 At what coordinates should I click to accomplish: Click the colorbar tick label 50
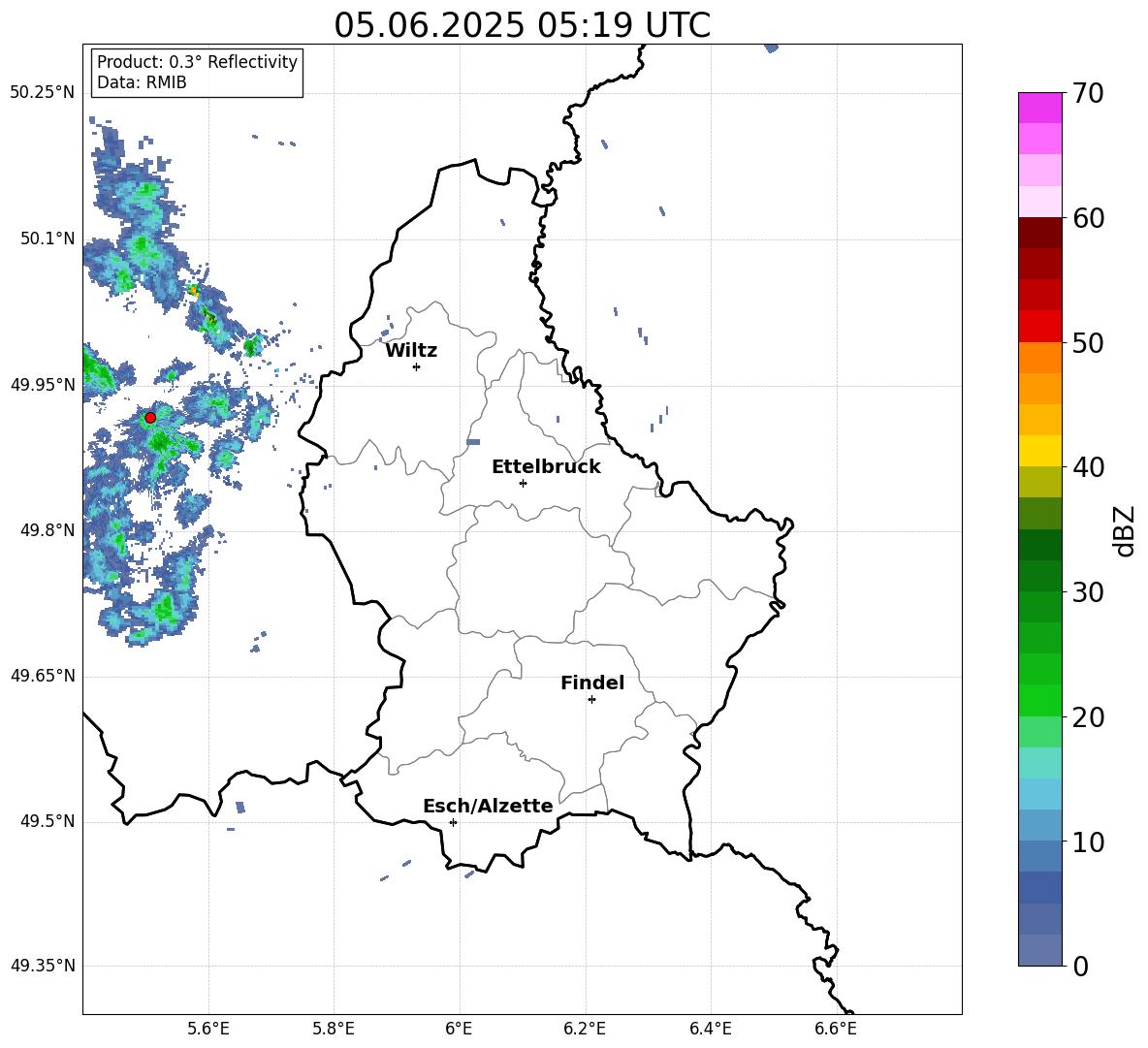point(1087,342)
